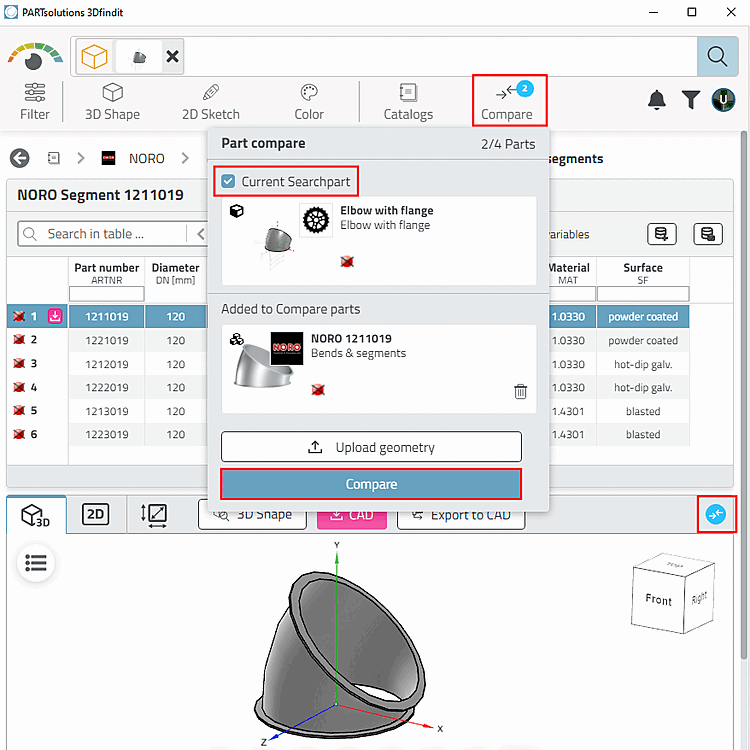The image size is (750, 750).
Task: Collapse with the arrow next to table search
Action: pos(201,234)
